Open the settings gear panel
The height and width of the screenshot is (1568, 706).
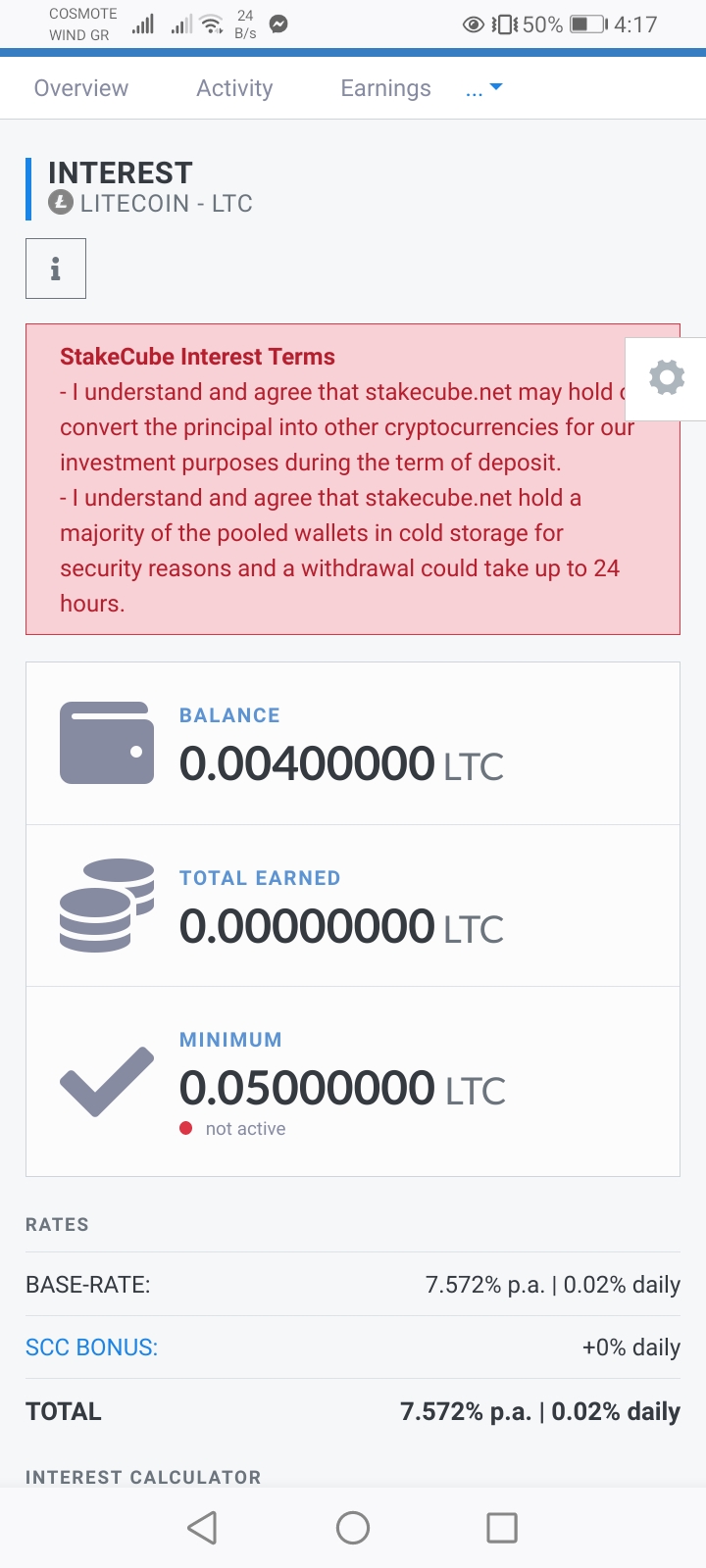(x=667, y=378)
